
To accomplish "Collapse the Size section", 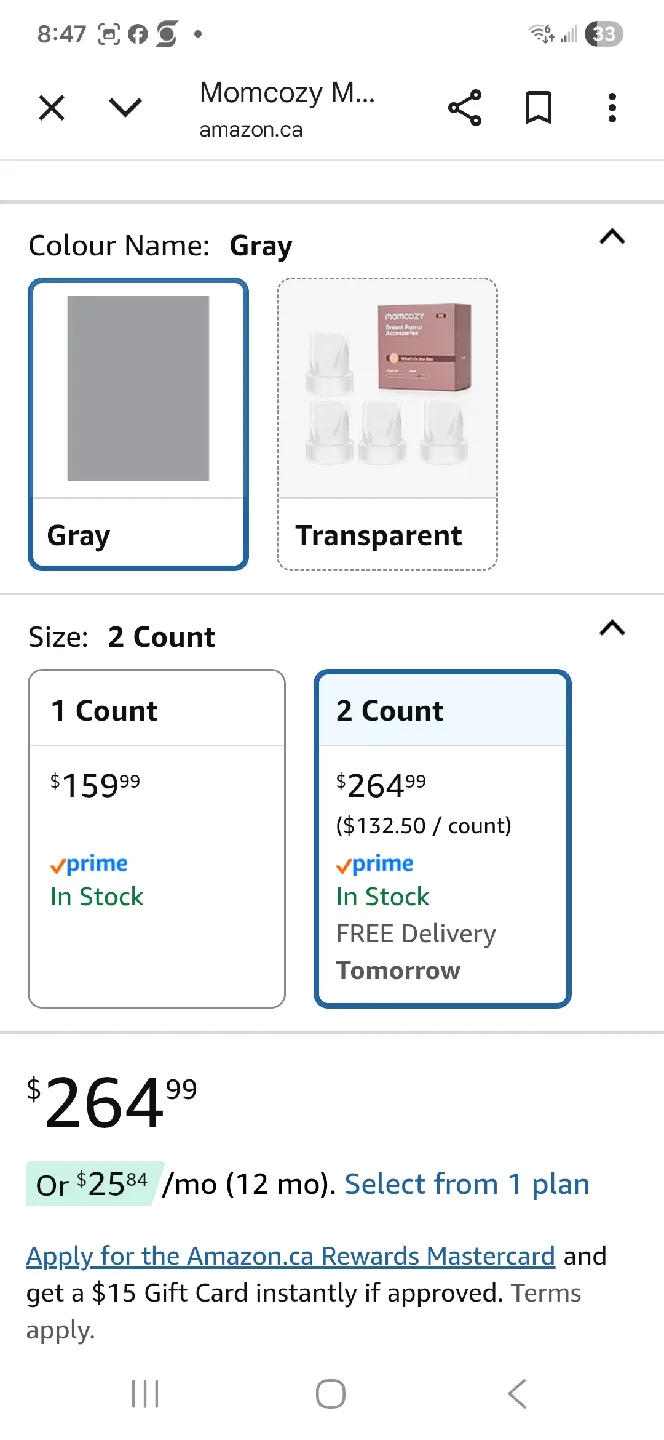I will click(612, 629).
